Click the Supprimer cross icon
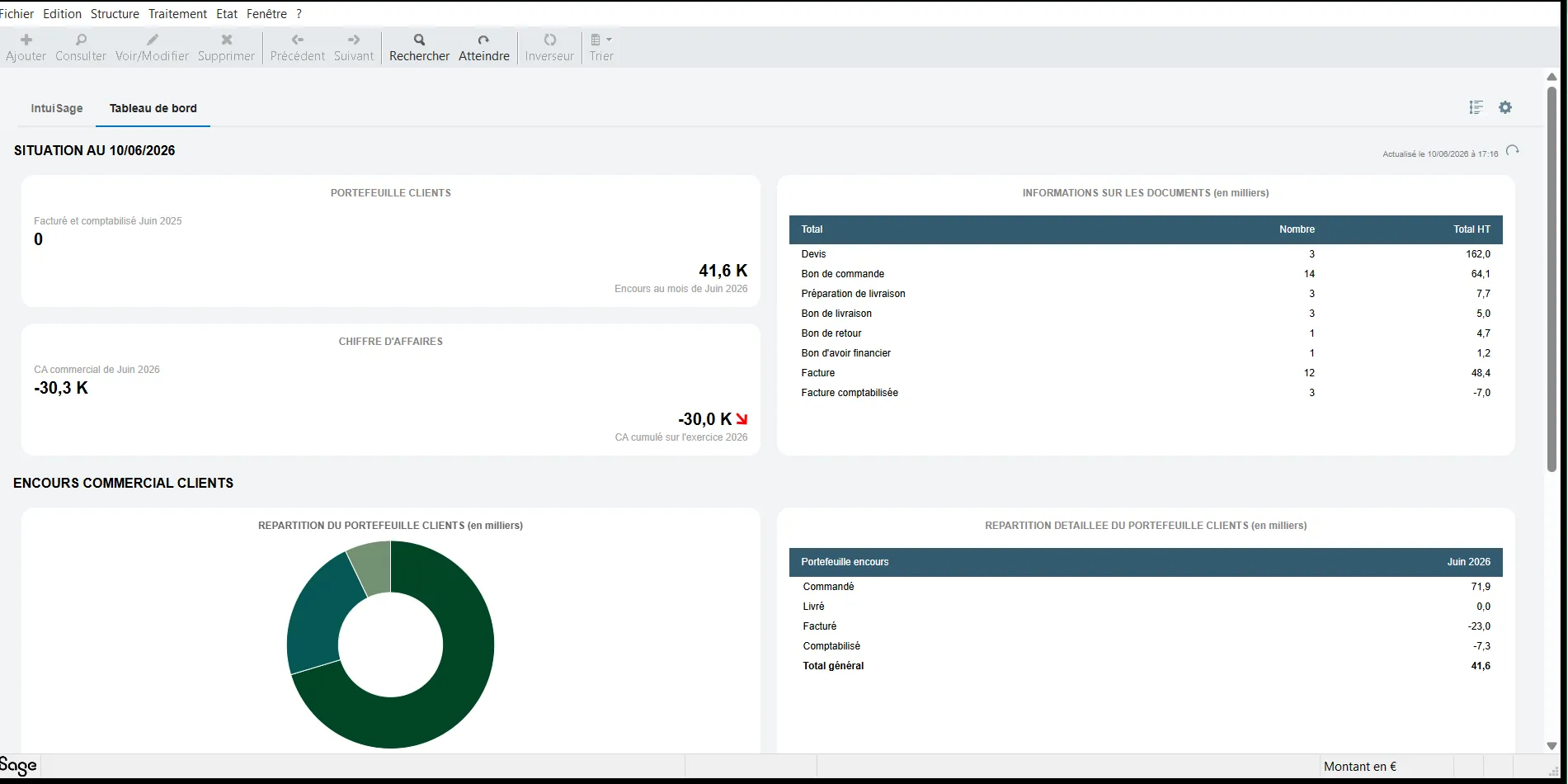 click(x=227, y=40)
